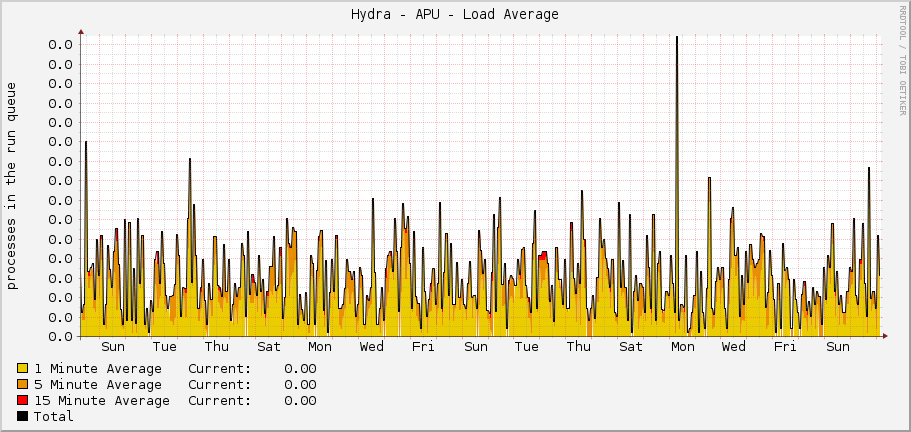Click the 15 Minute Average Current value
Screen dimensions: 911x432
coord(300,401)
